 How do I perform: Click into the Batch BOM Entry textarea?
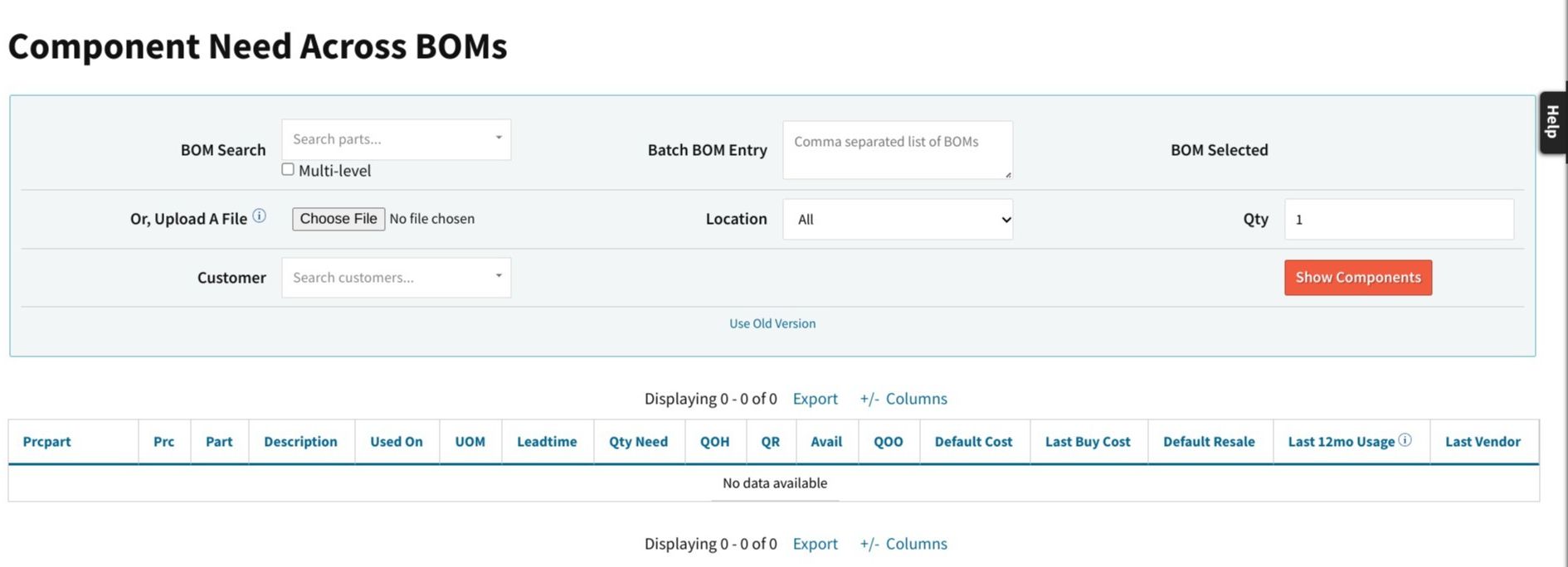[897, 150]
